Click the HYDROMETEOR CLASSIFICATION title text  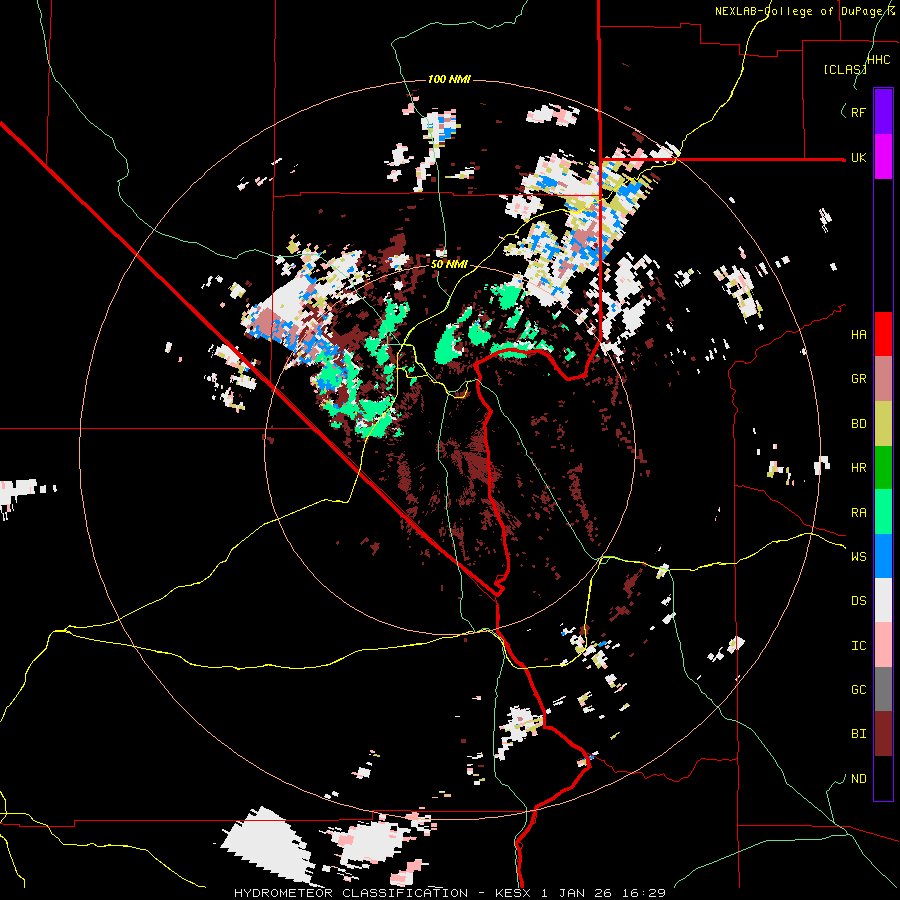tap(351, 893)
